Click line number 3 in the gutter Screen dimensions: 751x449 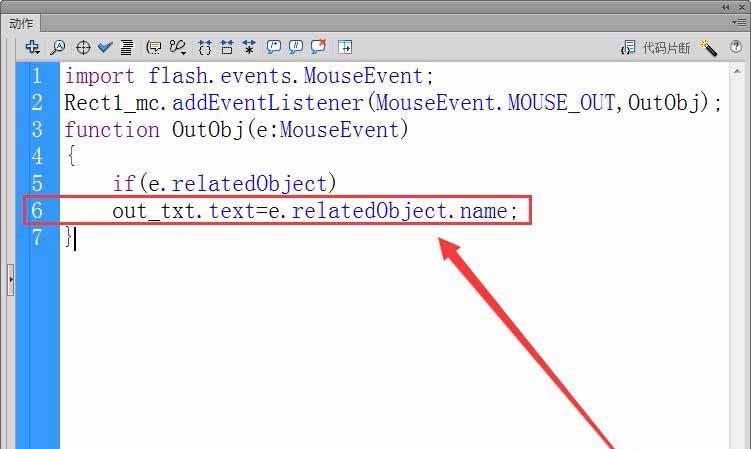click(x=37, y=129)
